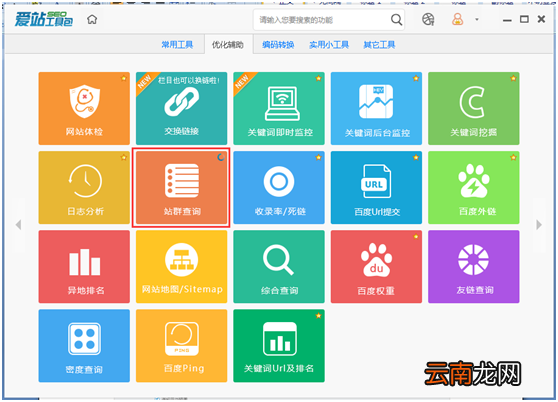Image resolution: width=558 pixels, height=402 pixels.
Task: Launch 网站地图/Sitemap tool
Action: (x=181, y=266)
